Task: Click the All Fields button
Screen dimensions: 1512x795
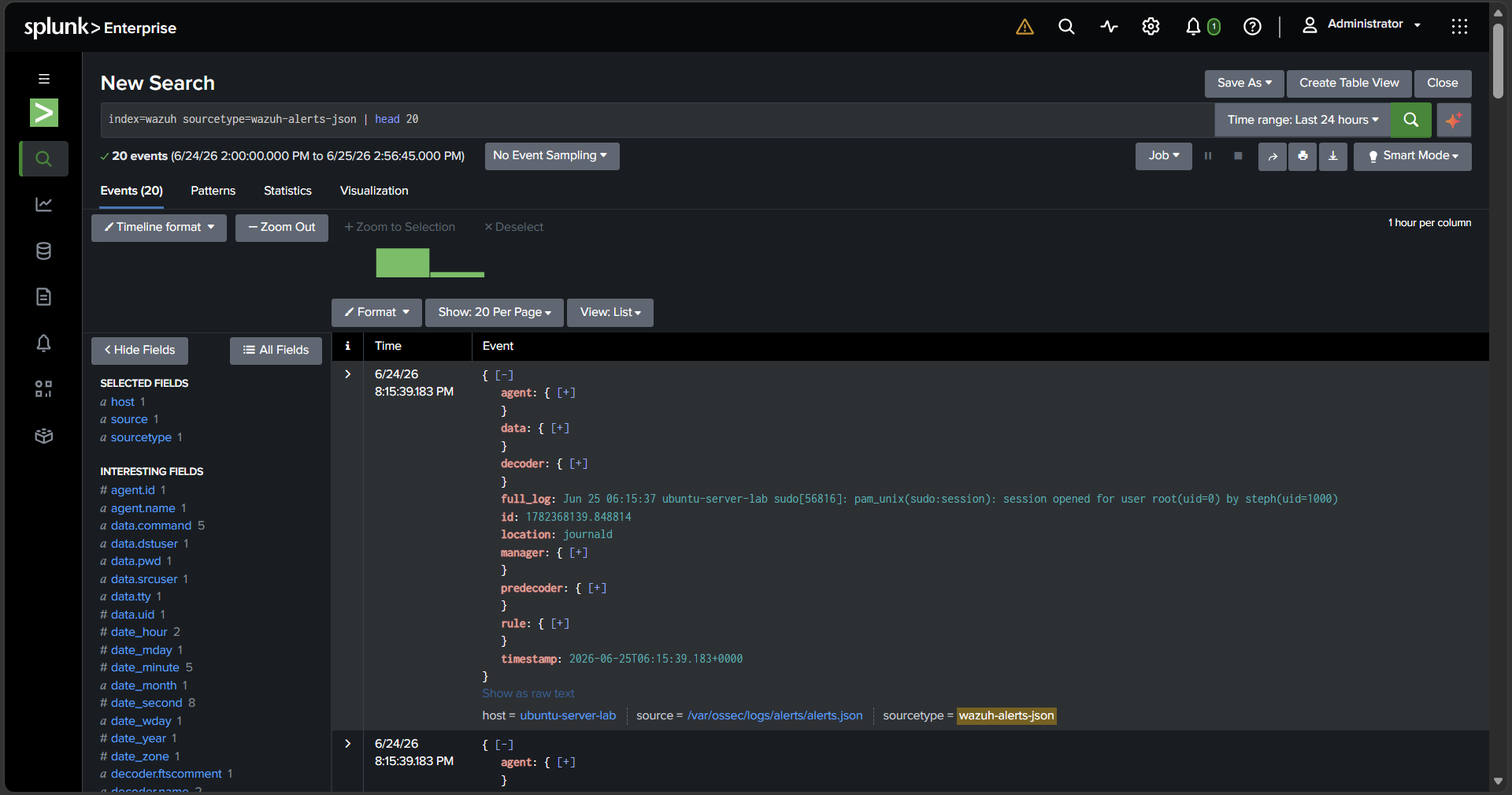Action: click(x=276, y=350)
